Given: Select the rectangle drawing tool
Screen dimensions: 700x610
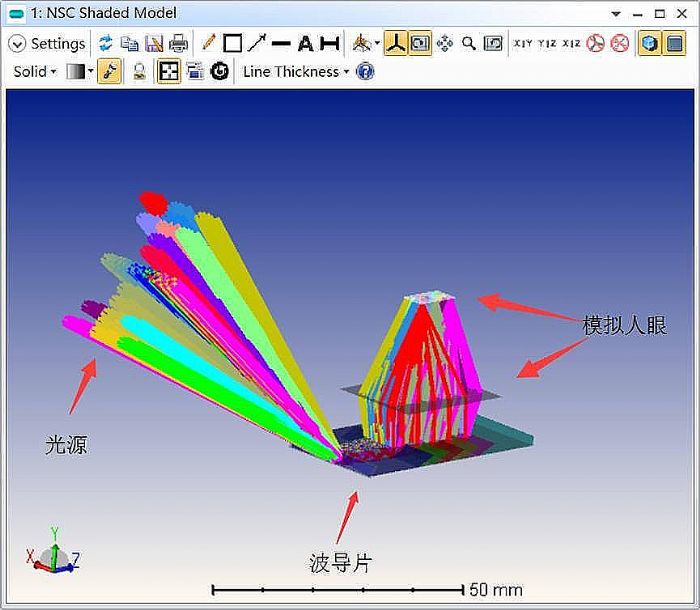Looking at the screenshot, I should pos(232,43).
